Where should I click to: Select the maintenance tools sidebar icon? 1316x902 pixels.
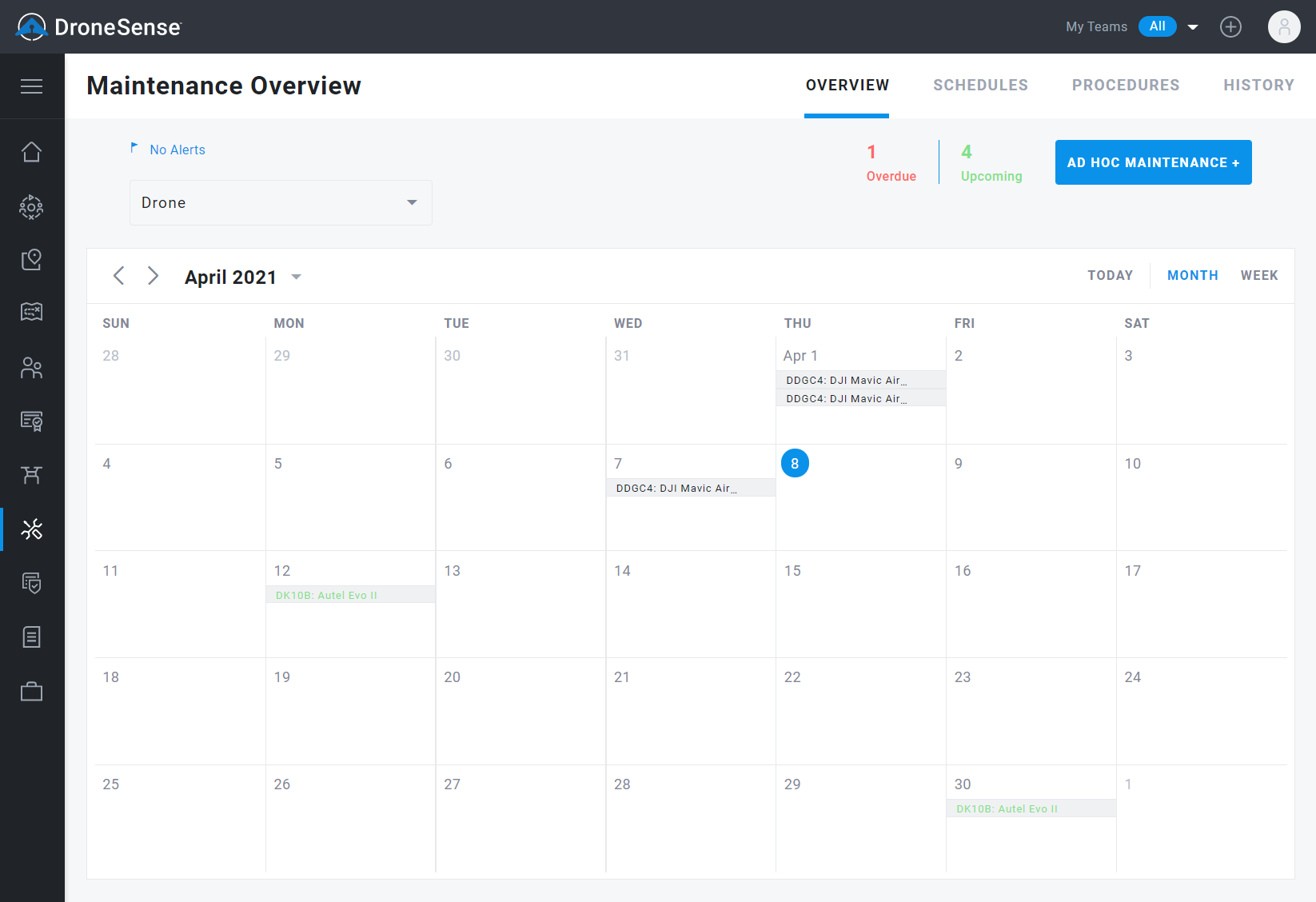tap(31, 529)
